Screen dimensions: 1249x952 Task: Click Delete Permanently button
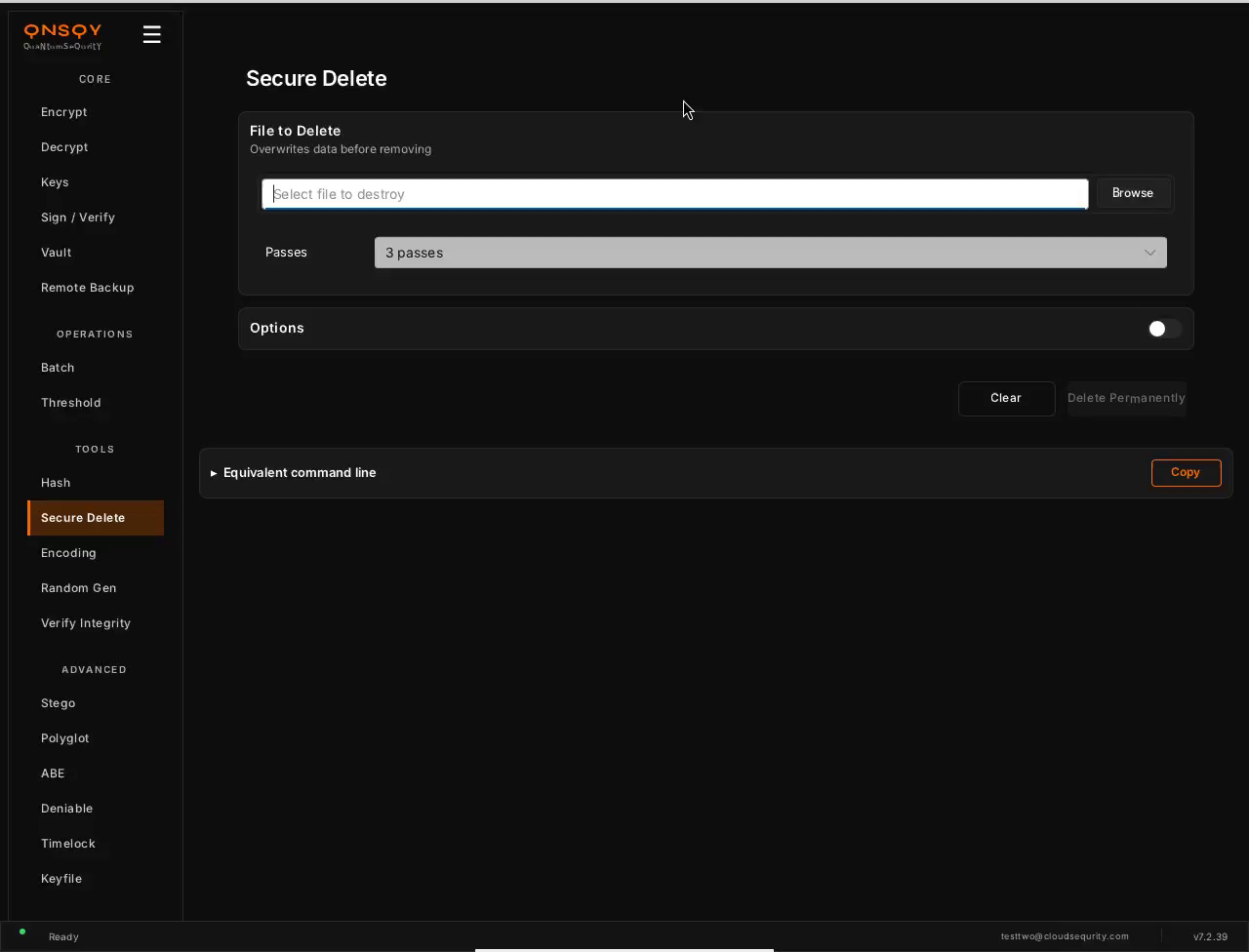click(1127, 398)
